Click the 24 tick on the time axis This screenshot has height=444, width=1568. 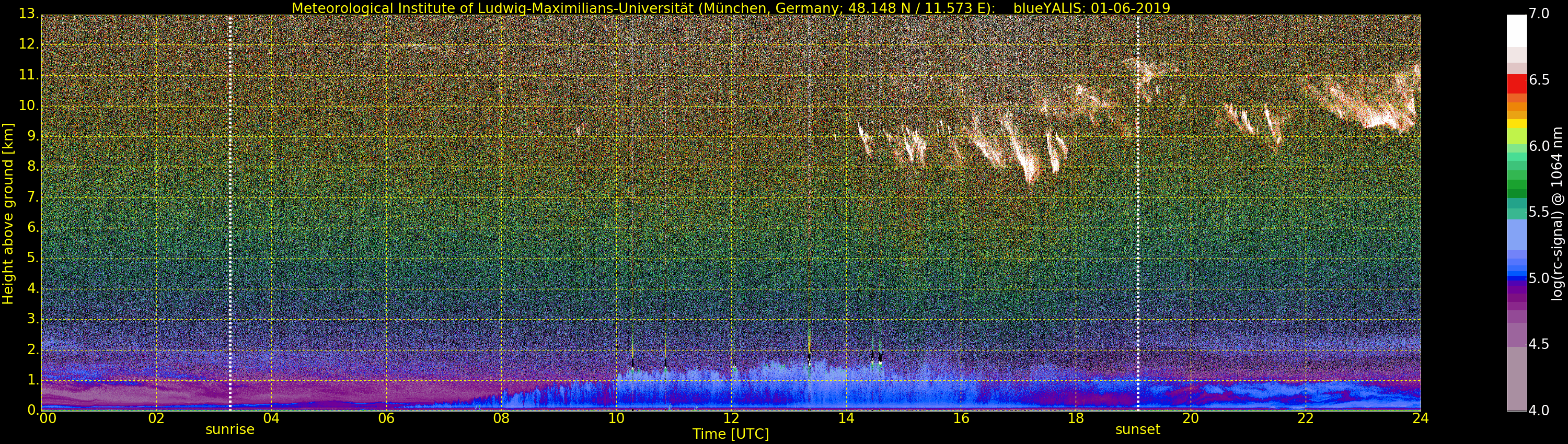click(x=1420, y=418)
